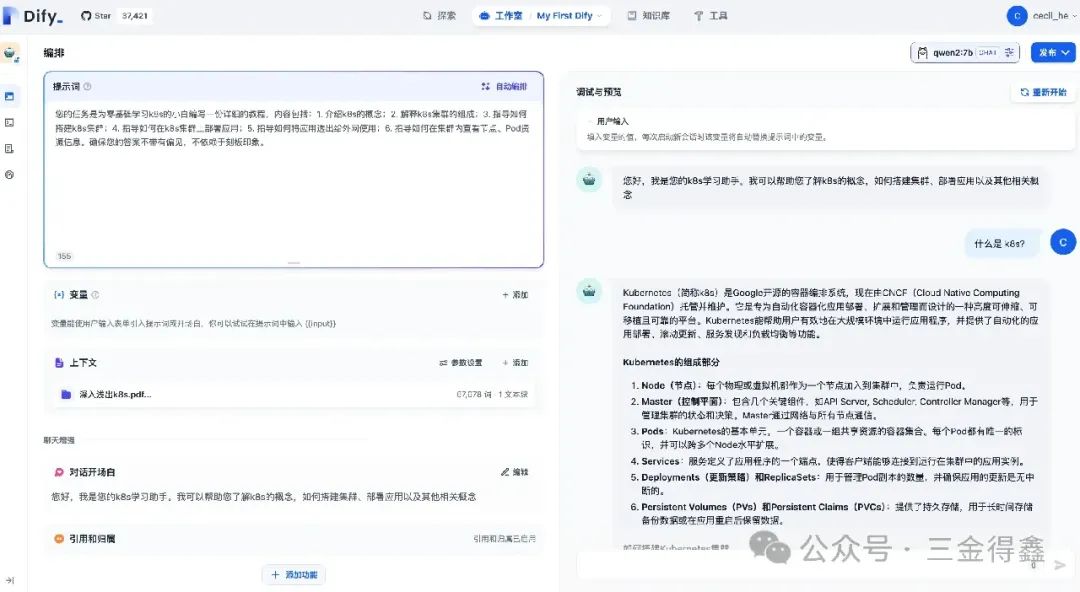
Task: Switch to the 知识库 tab
Action: [650, 15]
